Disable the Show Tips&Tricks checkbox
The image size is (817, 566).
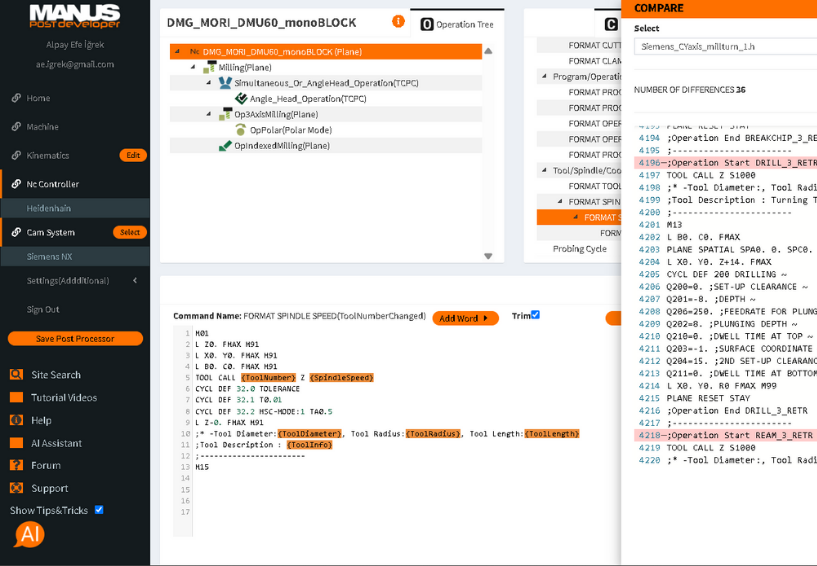pos(98,510)
